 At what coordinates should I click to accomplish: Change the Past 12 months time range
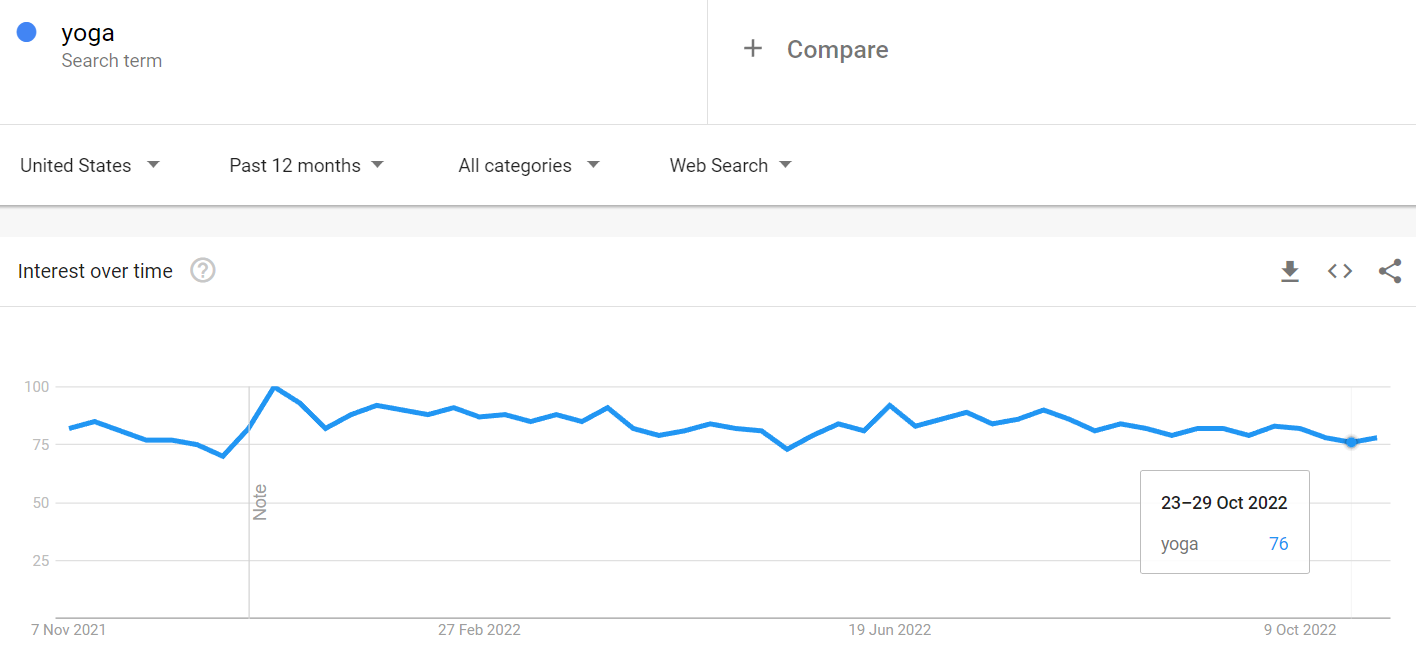306,165
